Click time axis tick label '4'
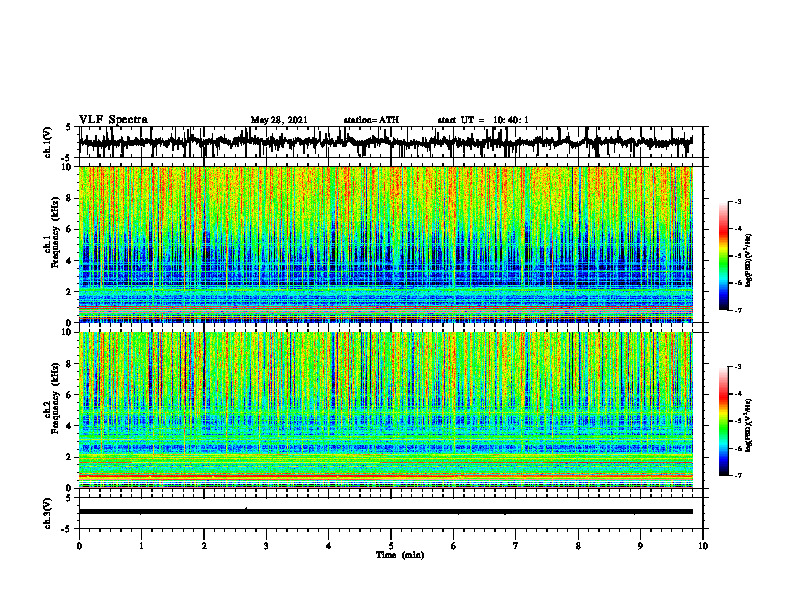This screenshot has width=792, height=612. [329, 546]
